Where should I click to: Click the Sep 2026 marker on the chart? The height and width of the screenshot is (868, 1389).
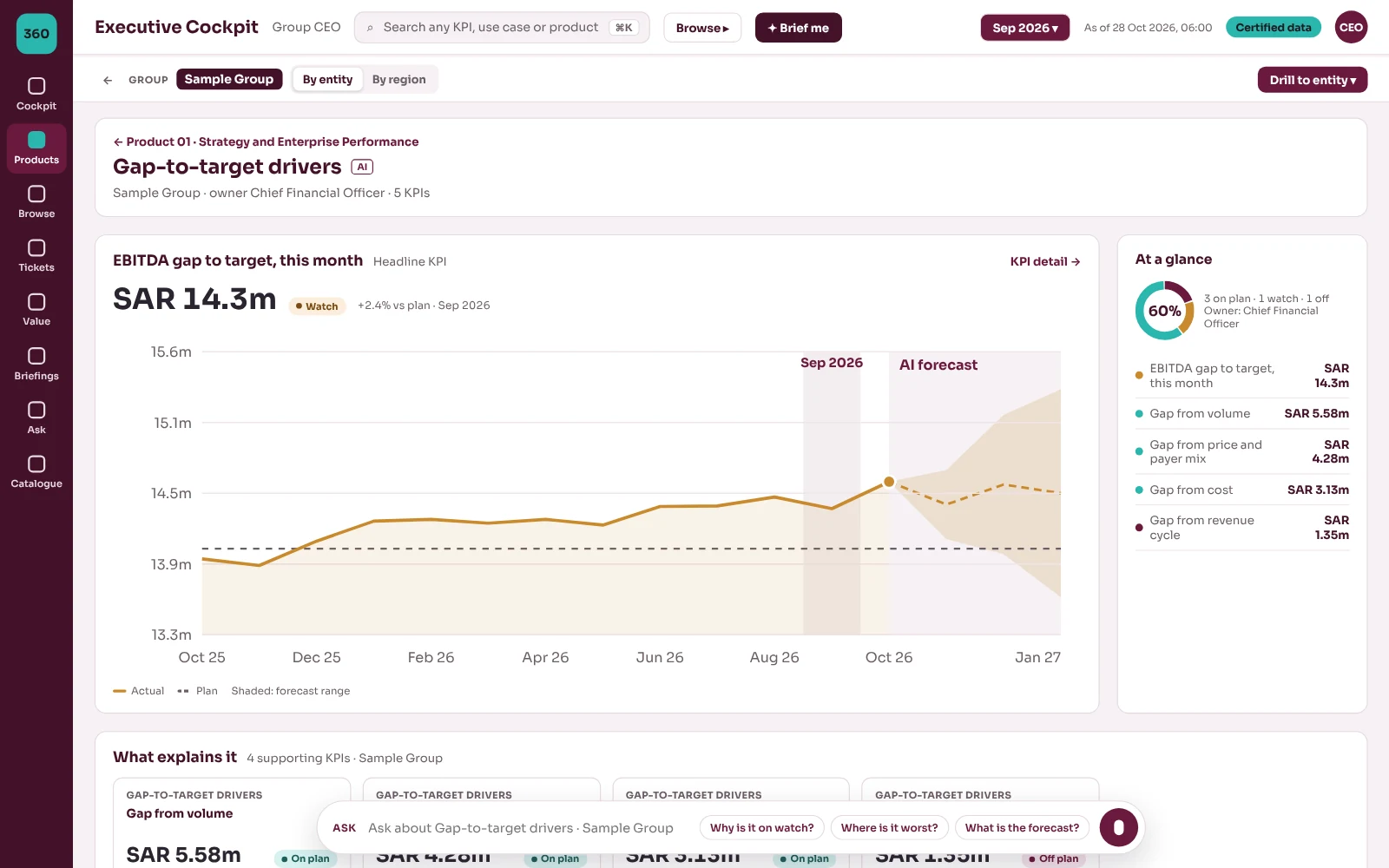tap(832, 363)
